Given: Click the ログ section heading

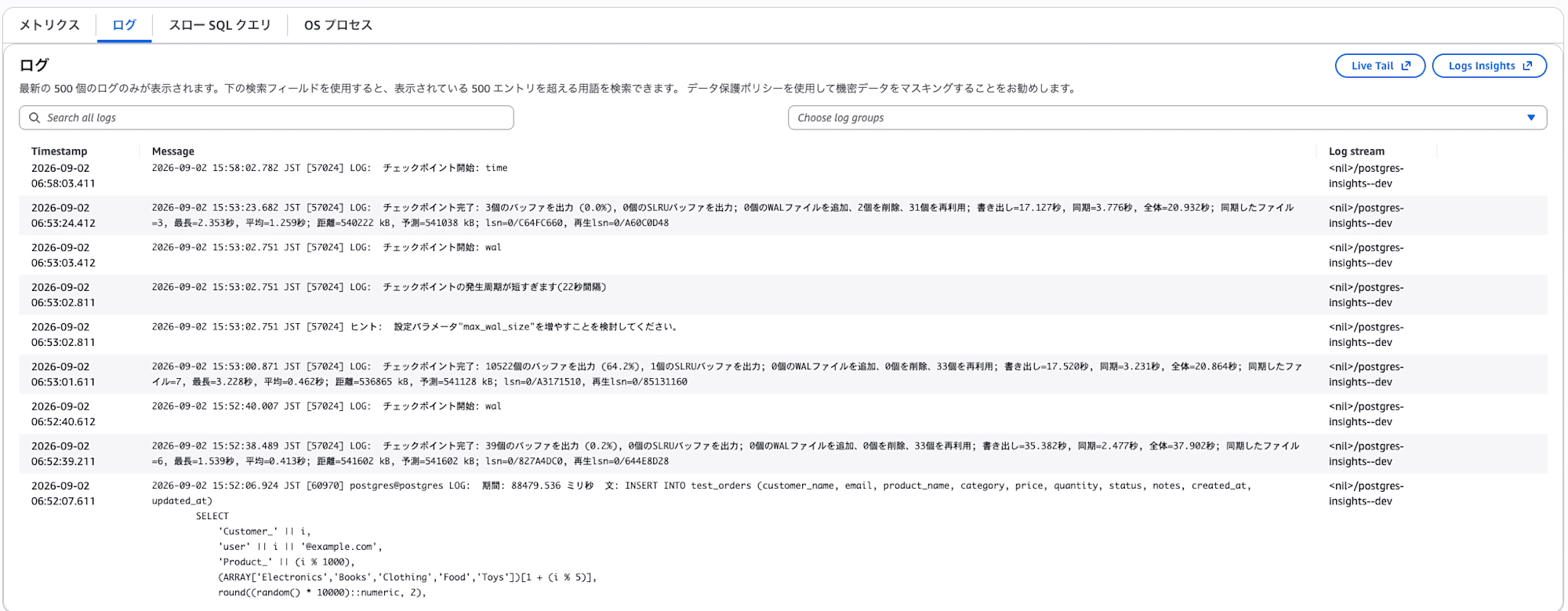Looking at the screenshot, I should point(34,65).
